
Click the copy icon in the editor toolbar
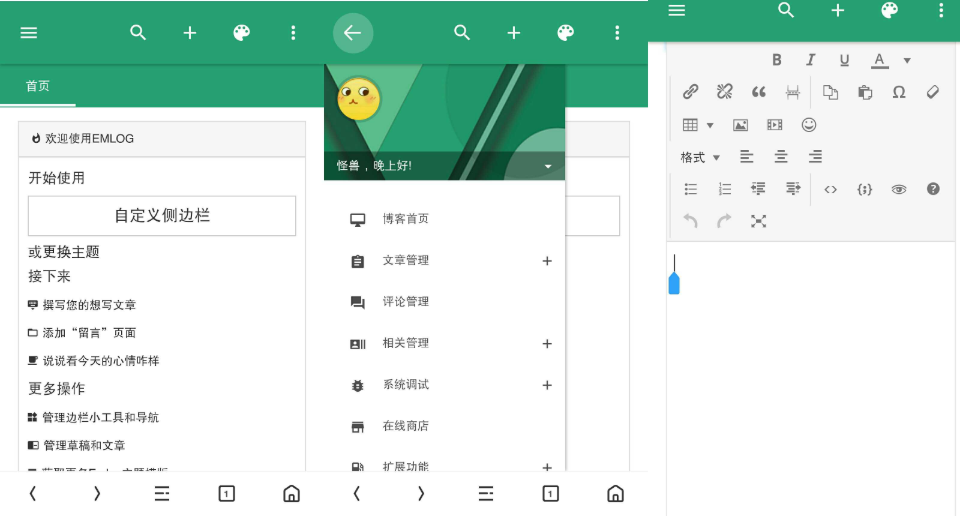click(x=830, y=92)
